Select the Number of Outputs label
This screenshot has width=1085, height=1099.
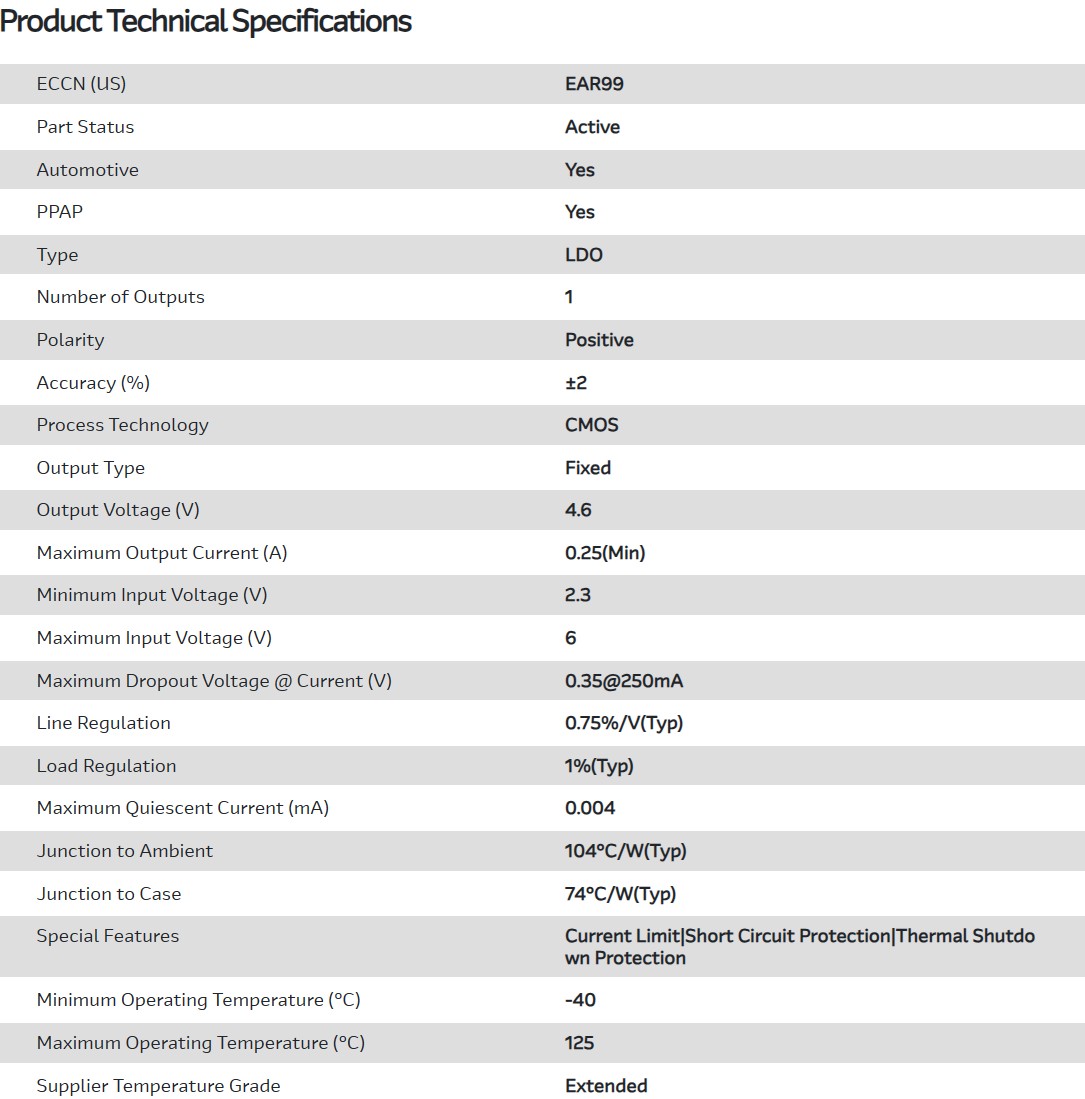120,297
